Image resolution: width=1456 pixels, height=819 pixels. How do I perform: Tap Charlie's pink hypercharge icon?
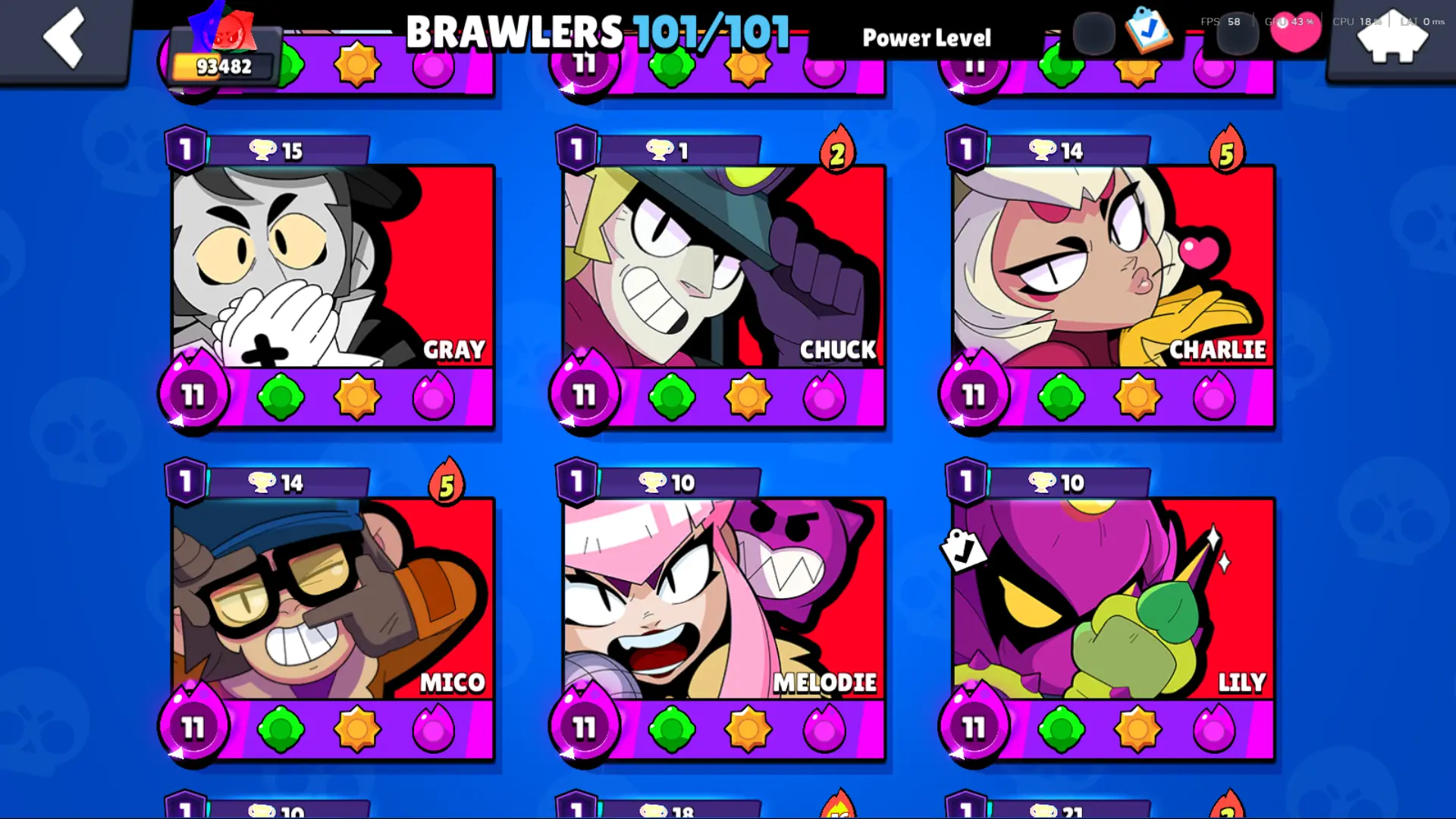pyautogui.click(x=1214, y=397)
